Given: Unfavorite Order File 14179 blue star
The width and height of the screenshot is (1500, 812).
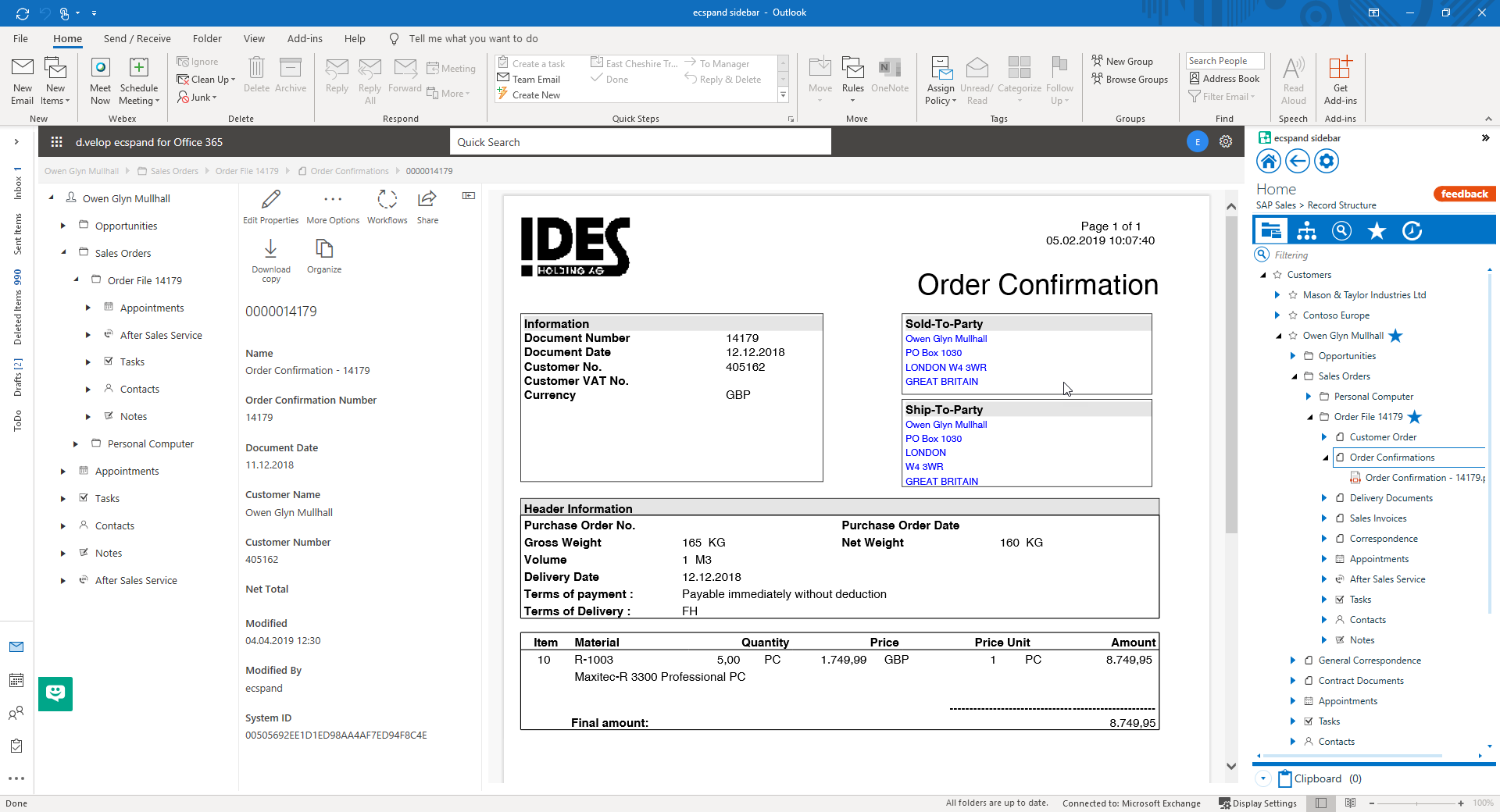Looking at the screenshot, I should [1415, 417].
